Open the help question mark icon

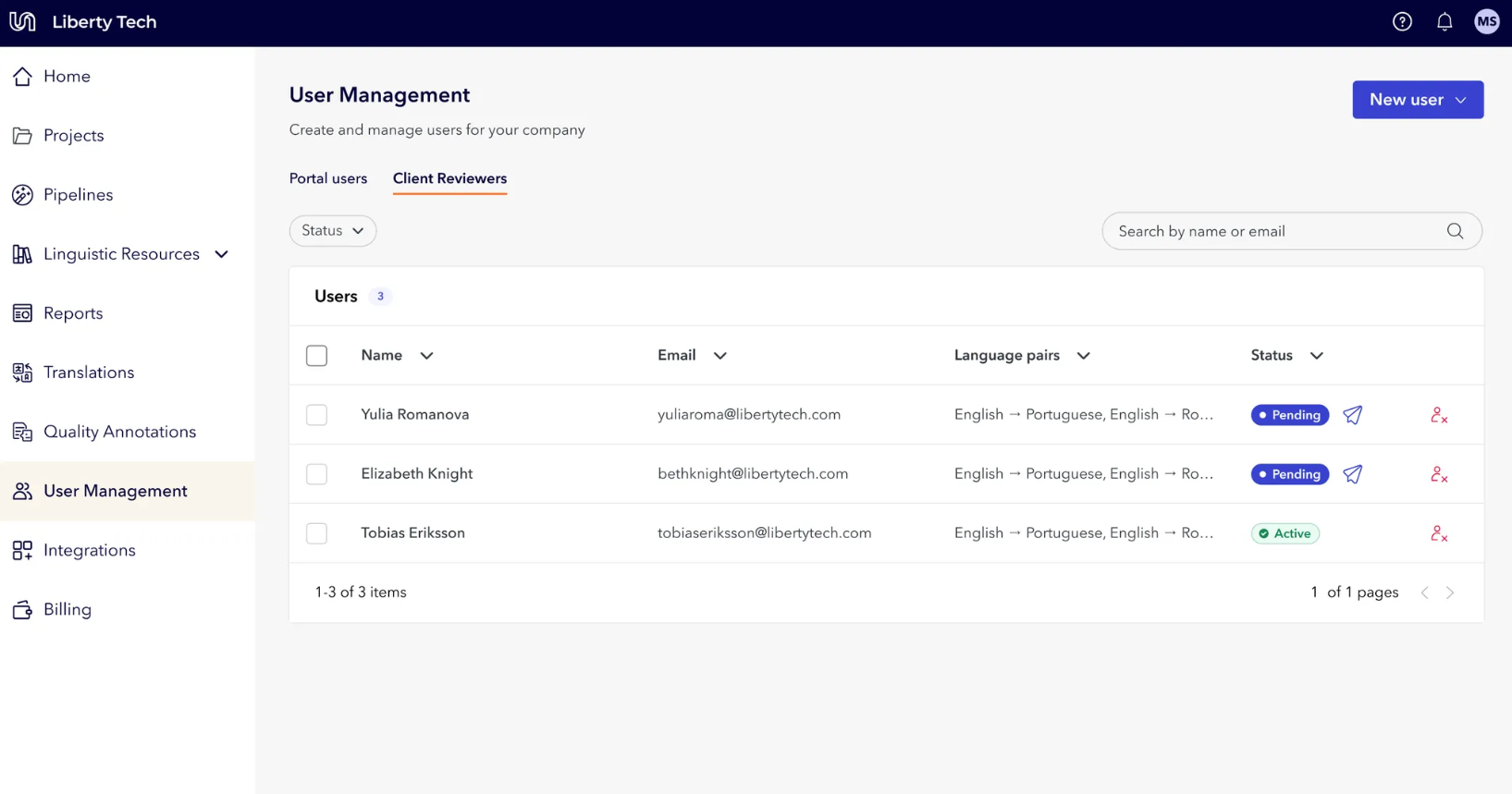1402,22
